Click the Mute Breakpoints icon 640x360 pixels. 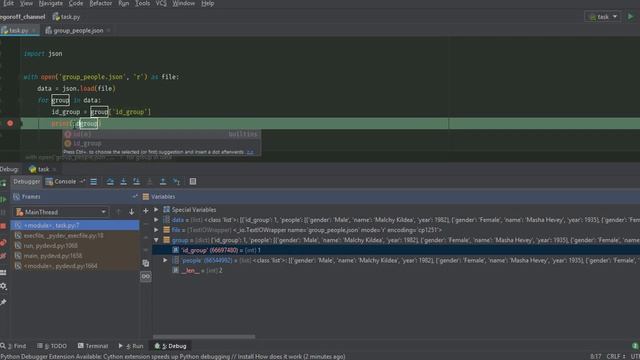coord(3,256)
